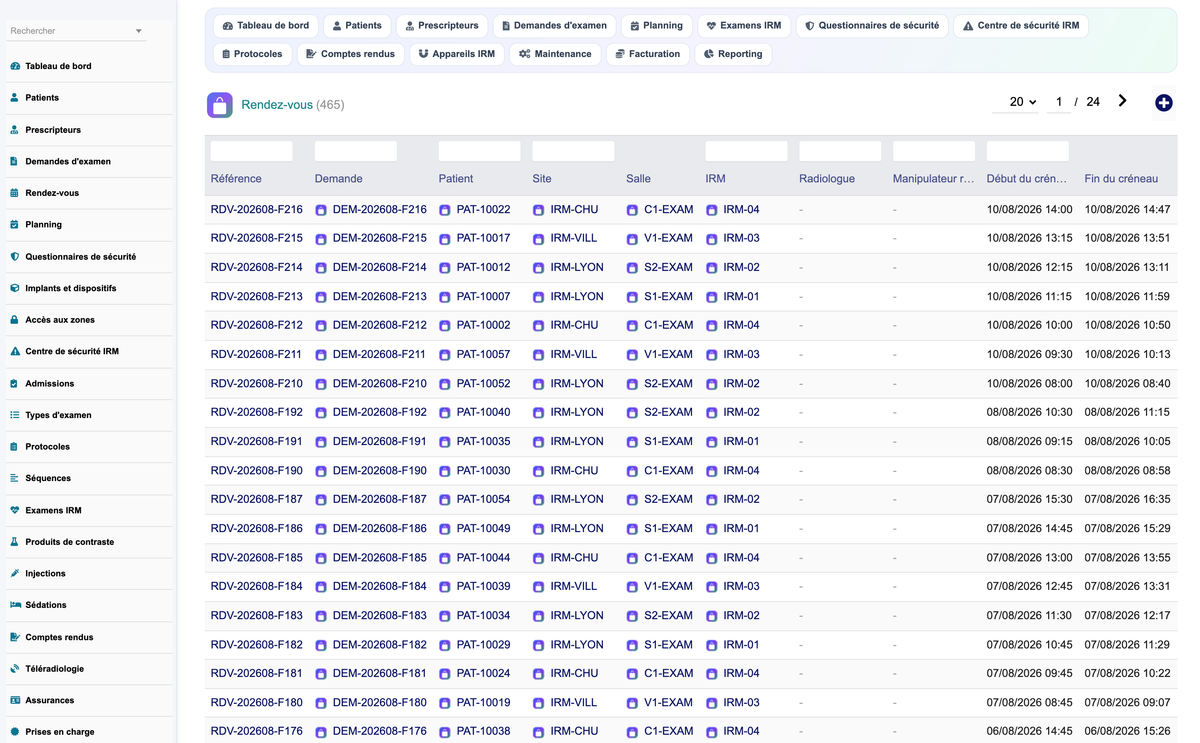1200x743 pixels.
Task: Open site IRM-CHU in the RDV-202608-F212 row
Action: (574, 326)
